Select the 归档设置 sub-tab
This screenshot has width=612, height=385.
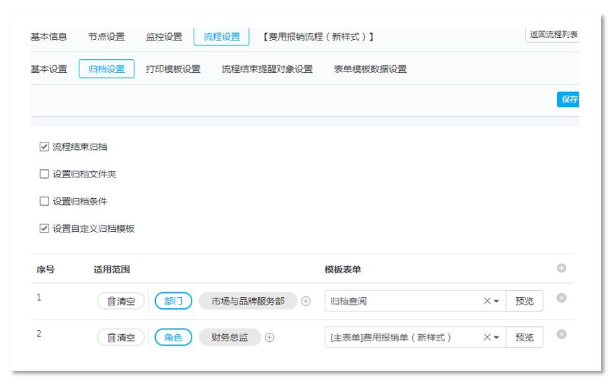click(x=107, y=69)
